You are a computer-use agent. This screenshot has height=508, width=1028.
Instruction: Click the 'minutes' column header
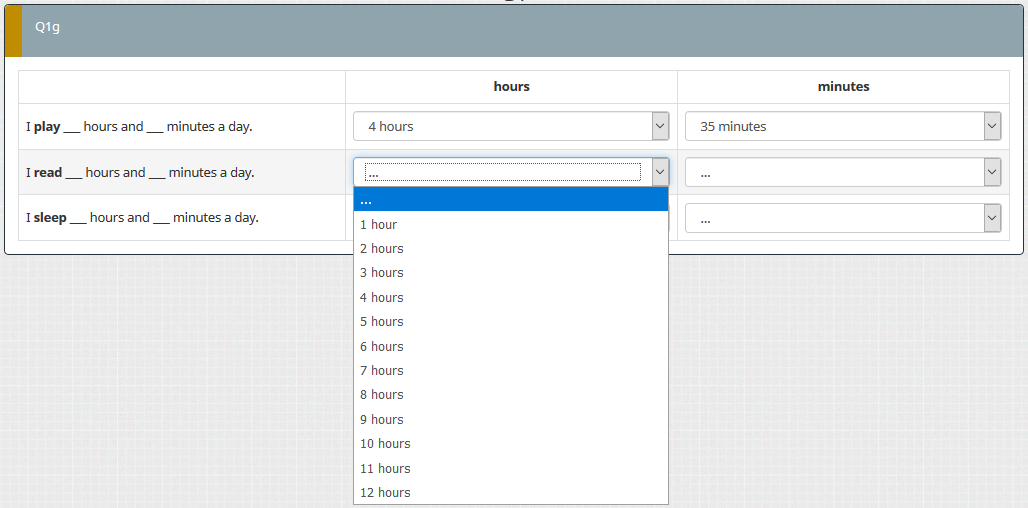tap(843, 87)
